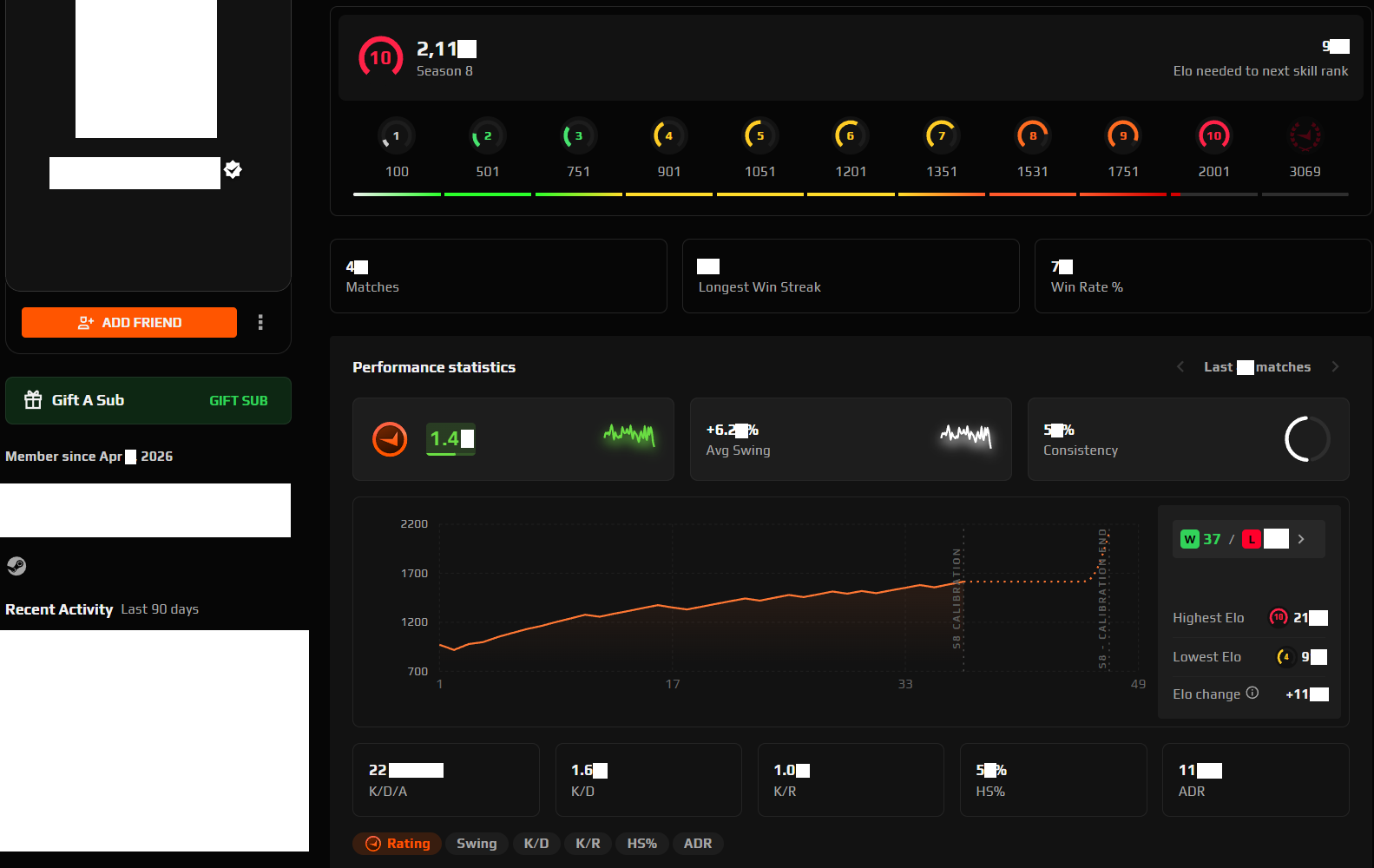1374x868 pixels.
Task: Go to next matches range with right chevron
Action: 1335,367
